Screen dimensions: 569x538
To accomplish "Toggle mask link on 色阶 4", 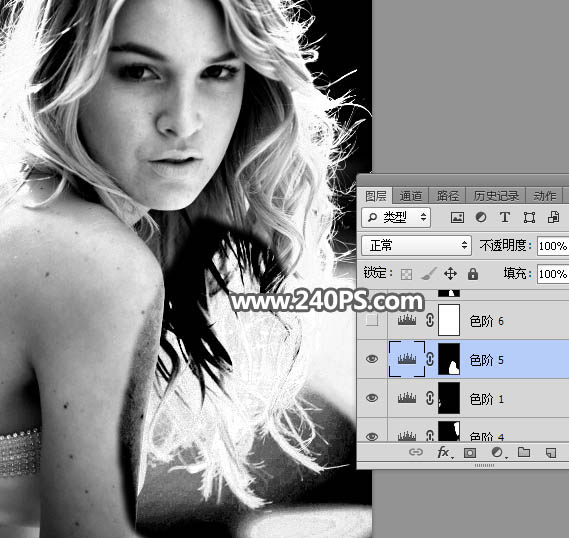I will [x=430, y=435].
